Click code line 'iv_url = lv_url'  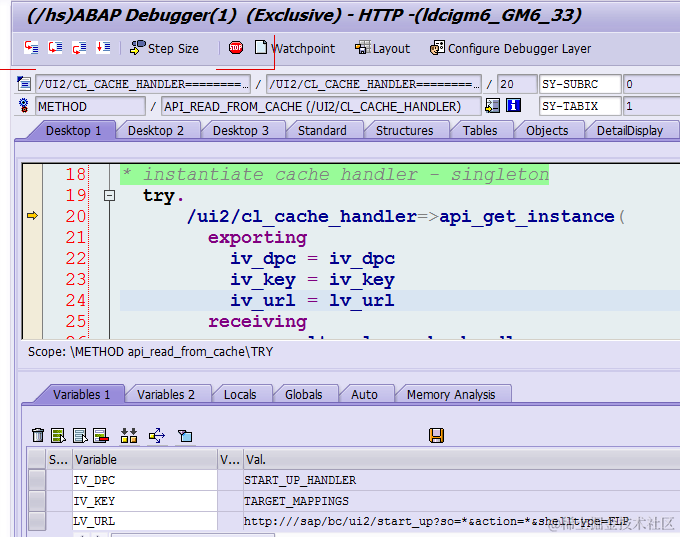pos(313,300)
